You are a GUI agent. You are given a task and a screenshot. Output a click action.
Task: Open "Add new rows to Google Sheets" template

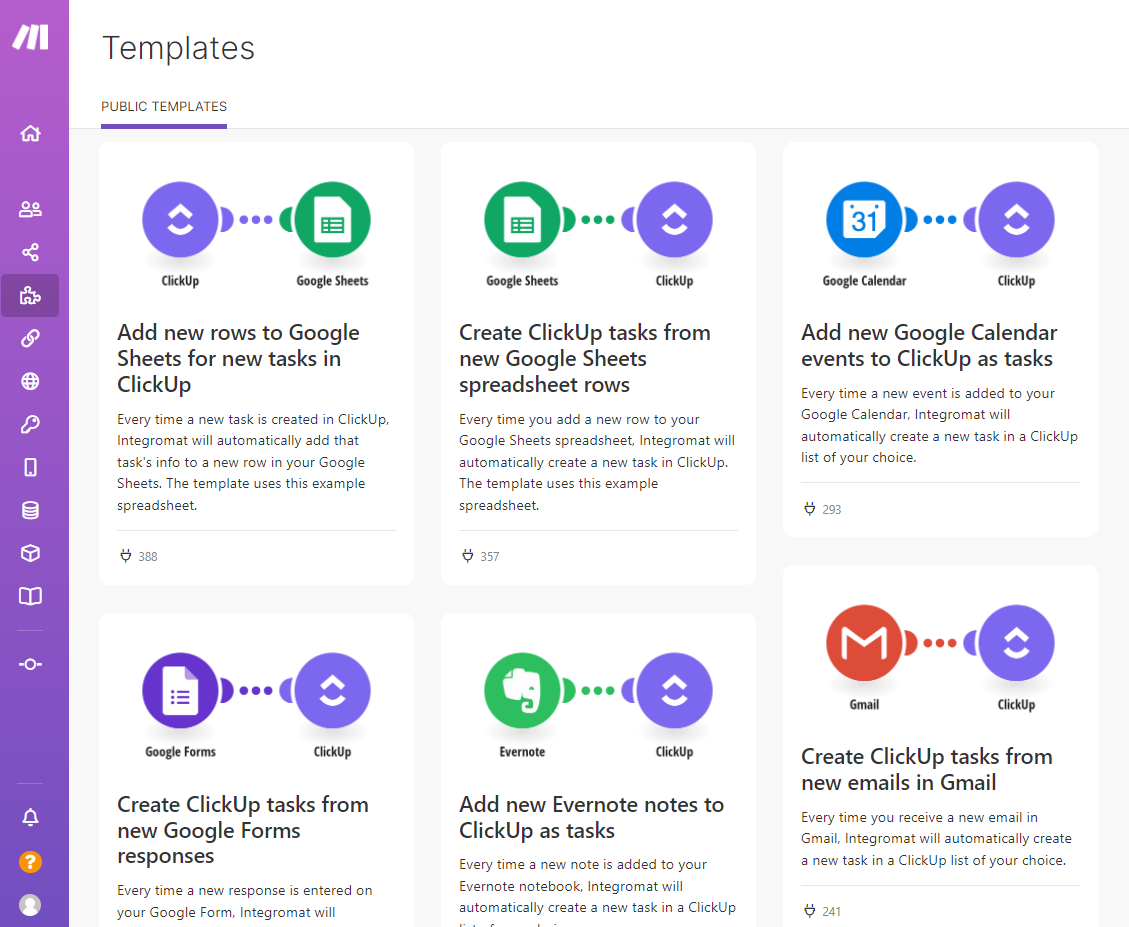coord(238,358)
